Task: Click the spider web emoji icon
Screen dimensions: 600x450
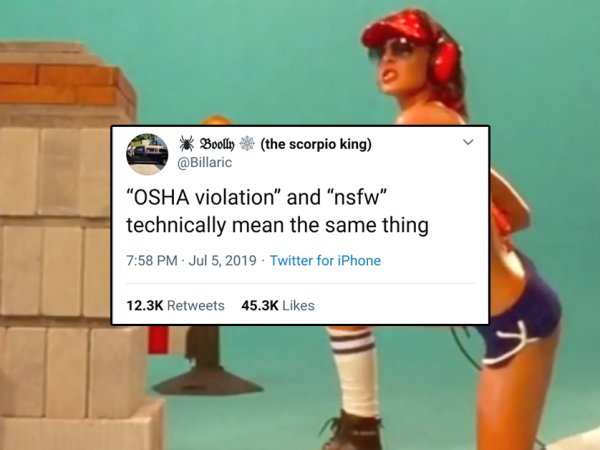Action: (247, 143)
